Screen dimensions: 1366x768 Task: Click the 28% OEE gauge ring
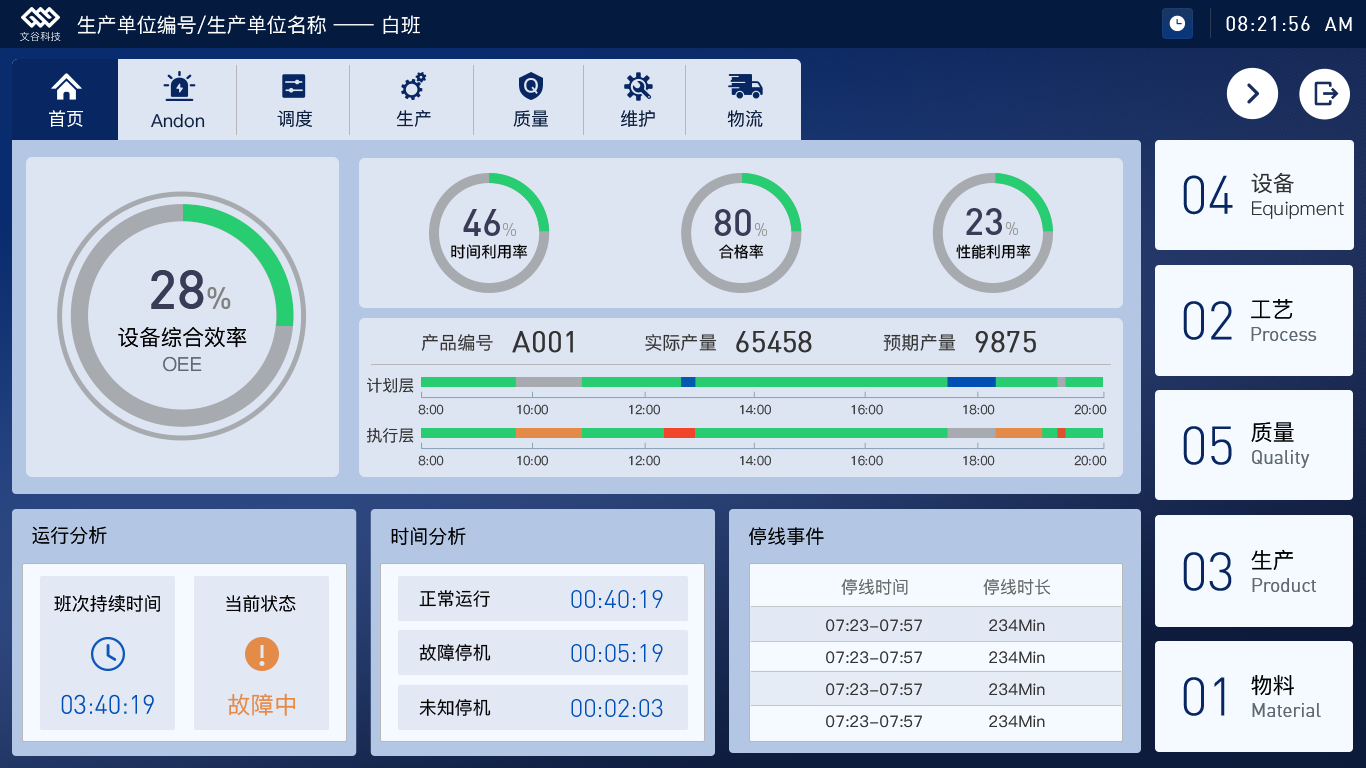182,316
